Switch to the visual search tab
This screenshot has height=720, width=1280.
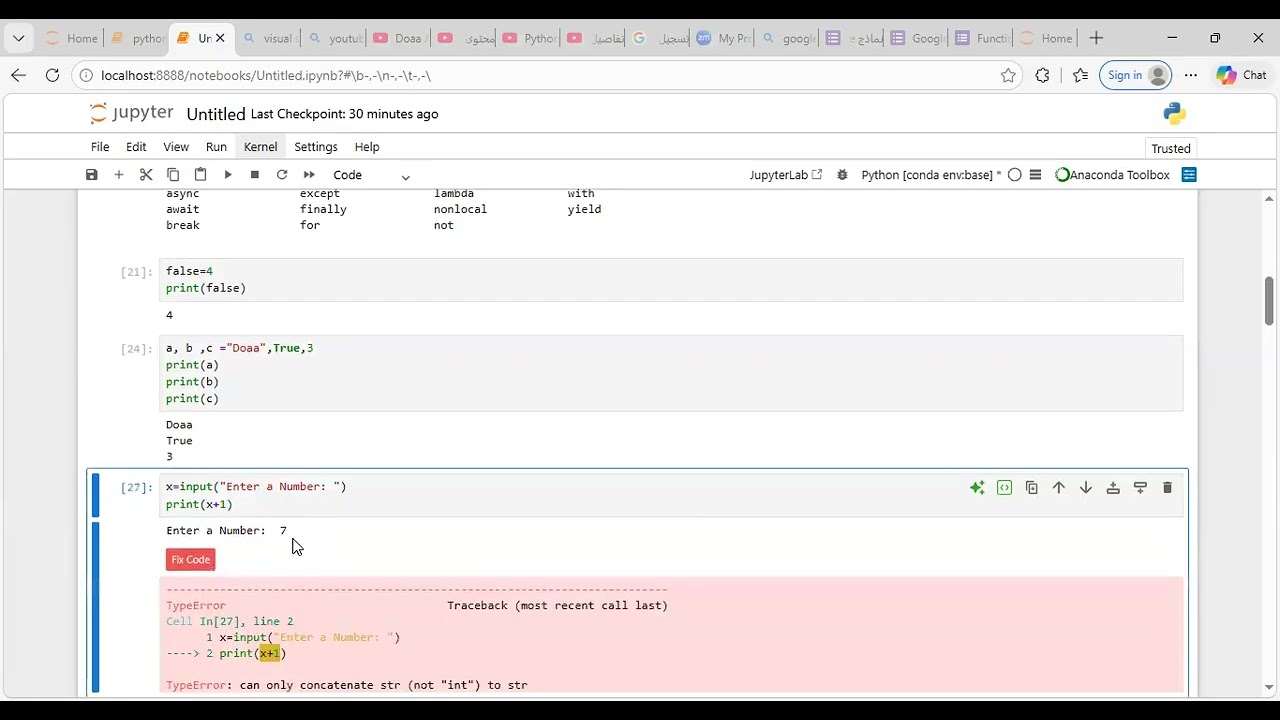pos(269,38)
